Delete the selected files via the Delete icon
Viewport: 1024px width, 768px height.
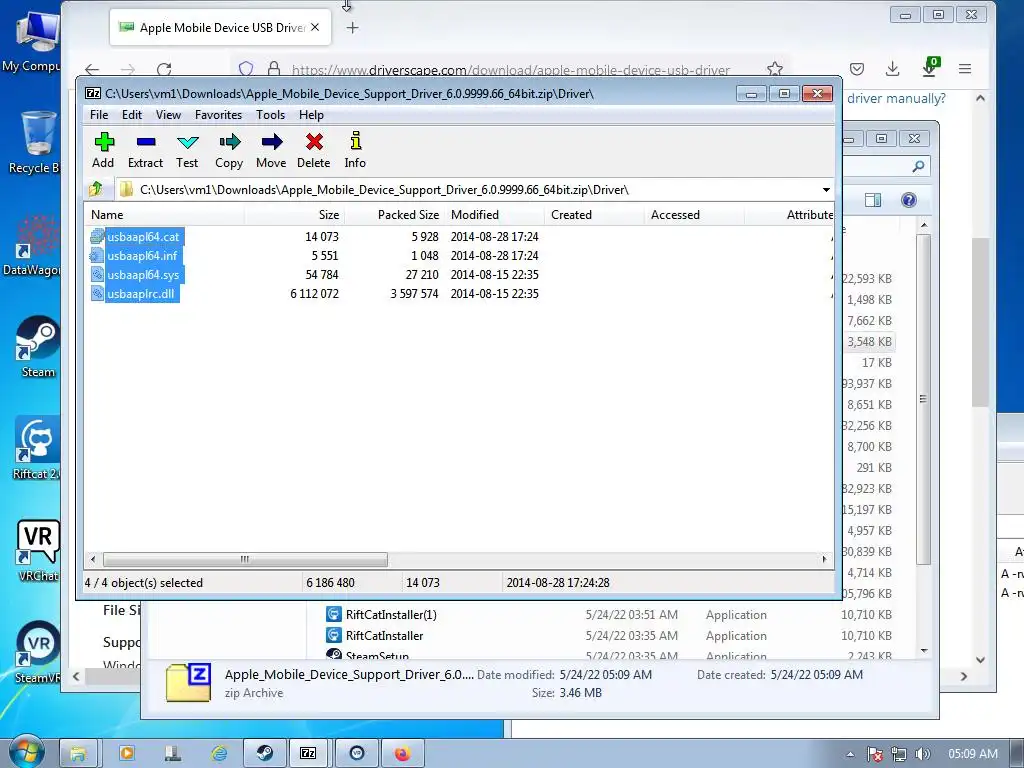(x=313, y=150)
